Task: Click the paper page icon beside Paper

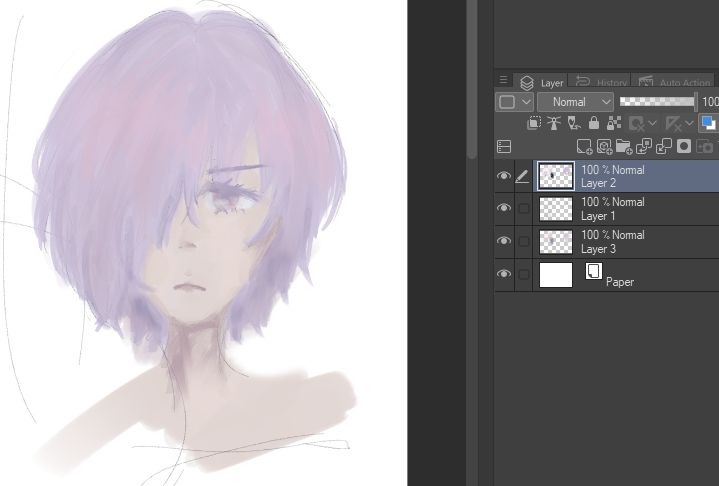Action: (594, 271)
